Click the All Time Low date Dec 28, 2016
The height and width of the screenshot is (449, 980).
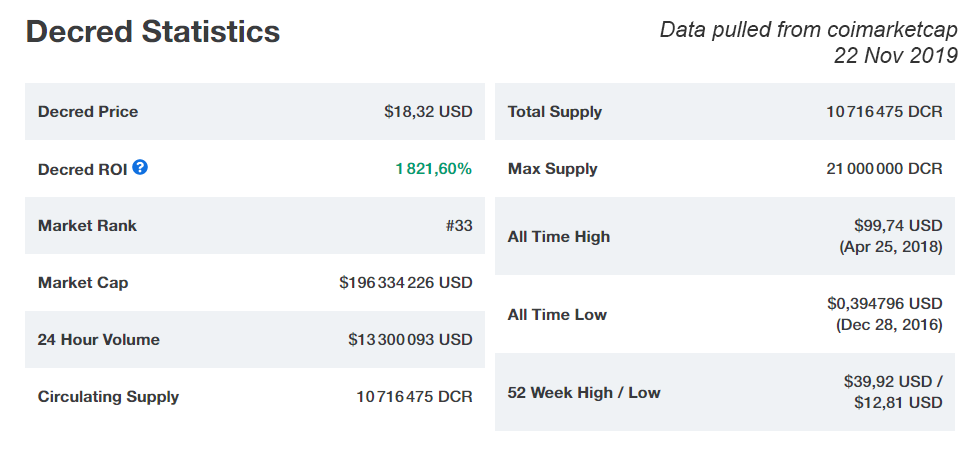tap(889, 325)
